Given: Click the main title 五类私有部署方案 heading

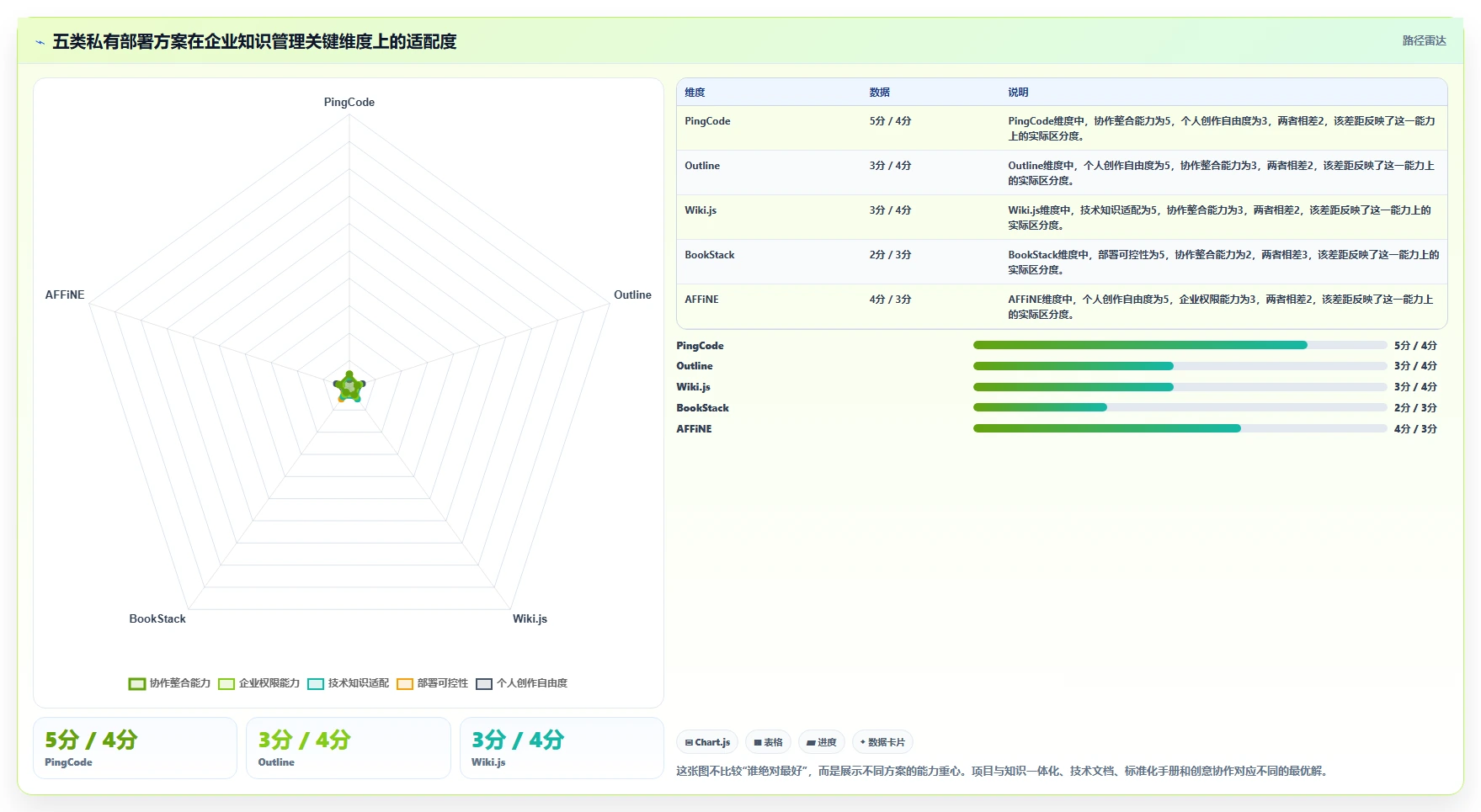Looking at the screenshot, I should click(254, 41).
